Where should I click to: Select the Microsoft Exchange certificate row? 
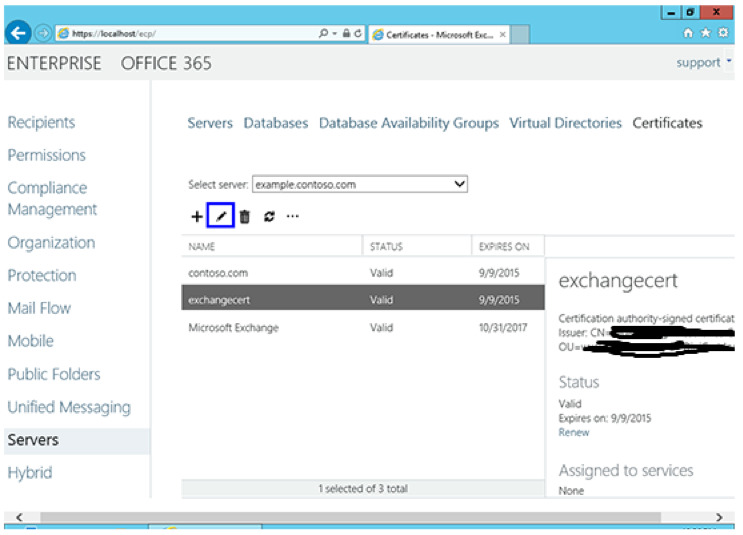362,327
